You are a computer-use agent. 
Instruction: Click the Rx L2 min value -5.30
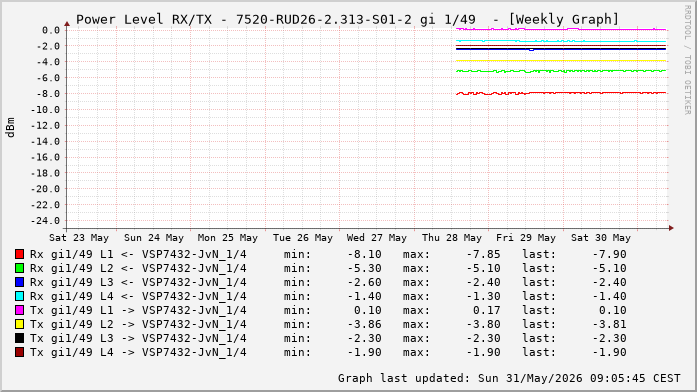point(365,268)
